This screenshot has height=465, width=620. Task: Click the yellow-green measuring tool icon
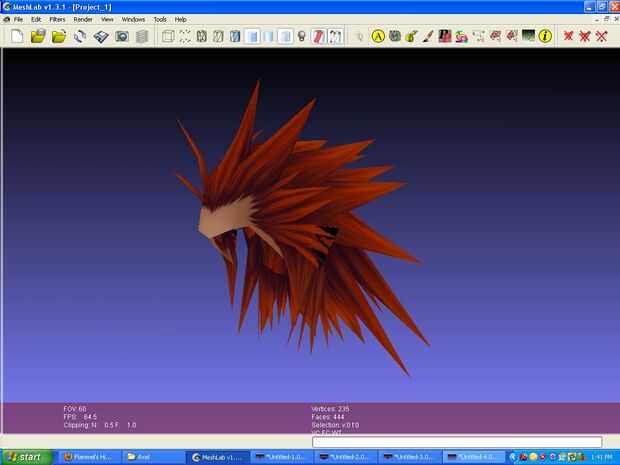tap(411, 36)
